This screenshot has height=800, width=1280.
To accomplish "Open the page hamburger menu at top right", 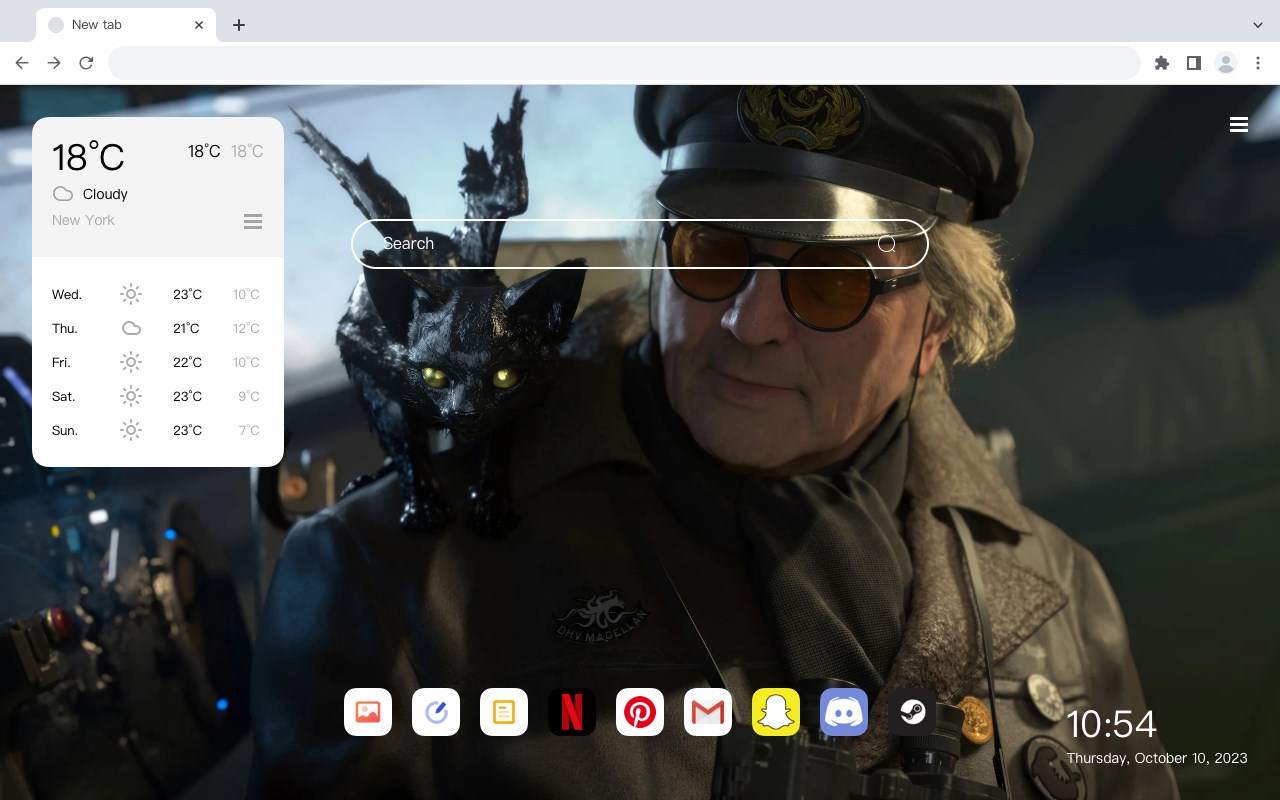I will pyautogui.click(x=1239, y=125).
